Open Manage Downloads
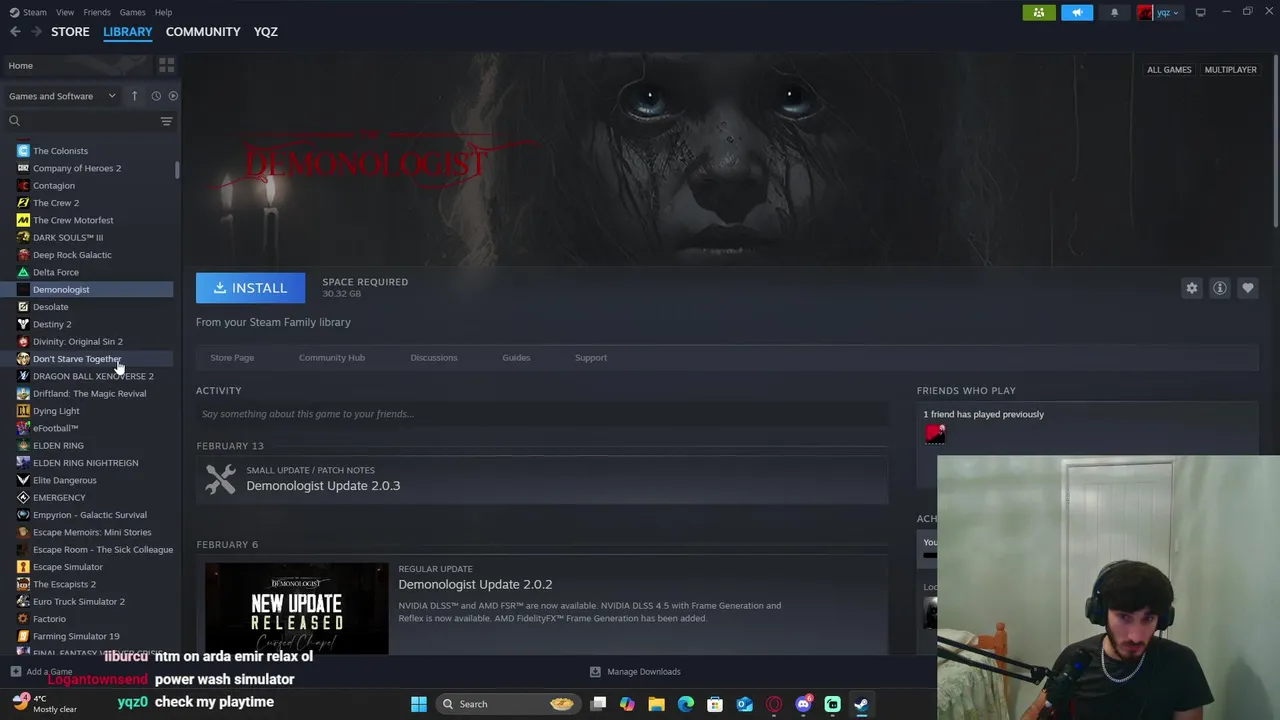The width and height of the screenshot is (1280, 720). click(635, 672)
